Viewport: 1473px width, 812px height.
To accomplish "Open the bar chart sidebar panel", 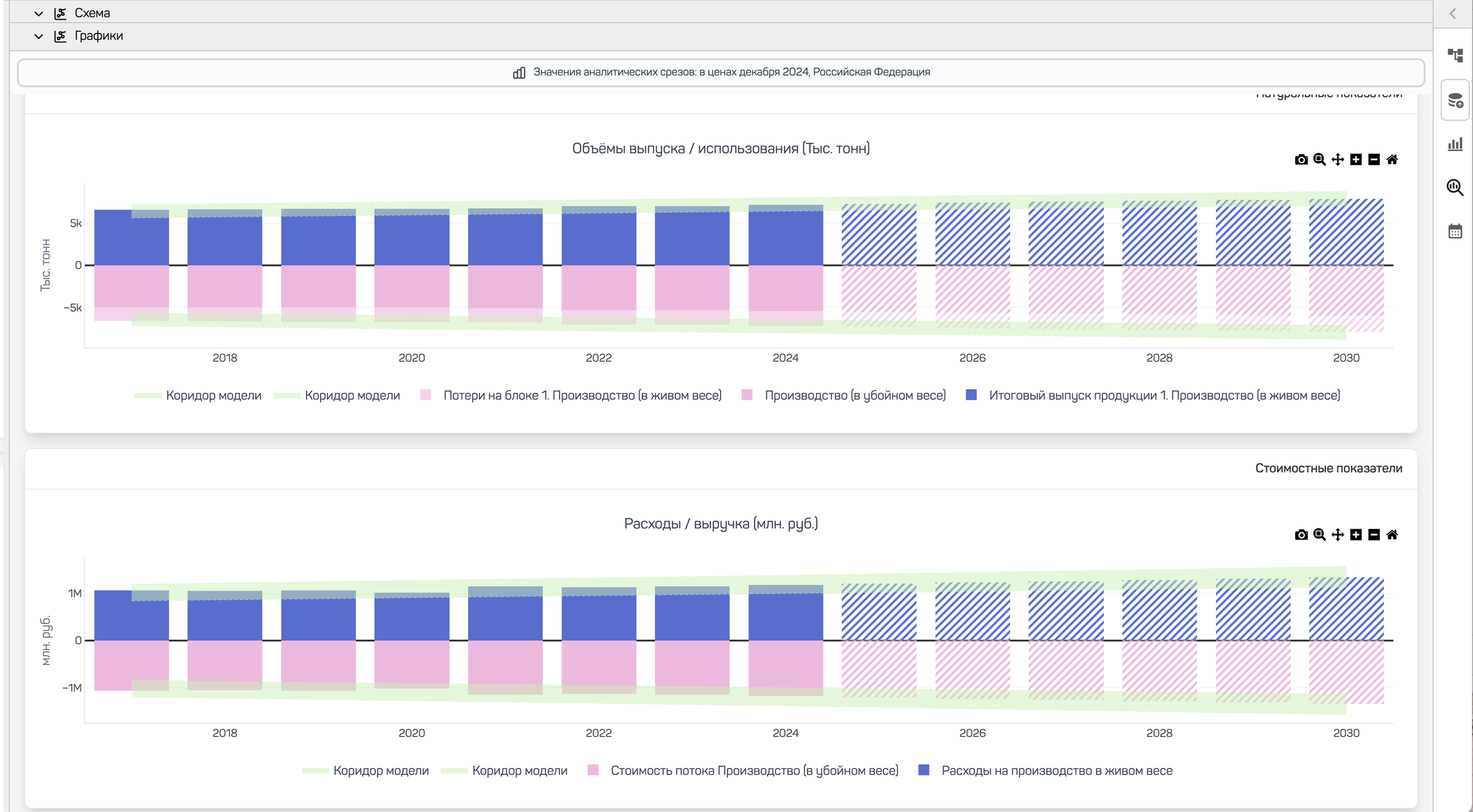I will coord(1455,144).
